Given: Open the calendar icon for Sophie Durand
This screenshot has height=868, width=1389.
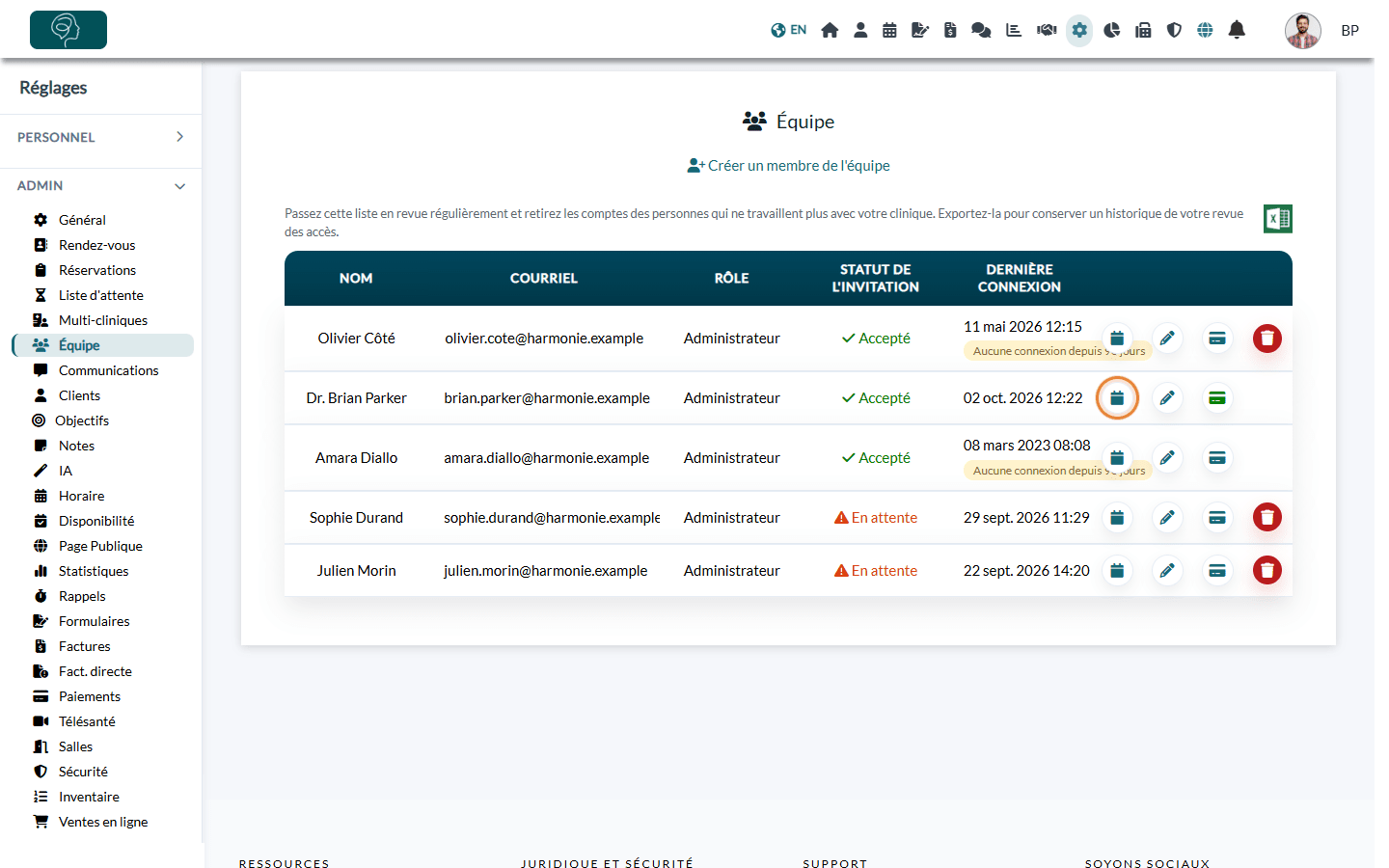Looking at the screenshot, I should click(1117, 518).
